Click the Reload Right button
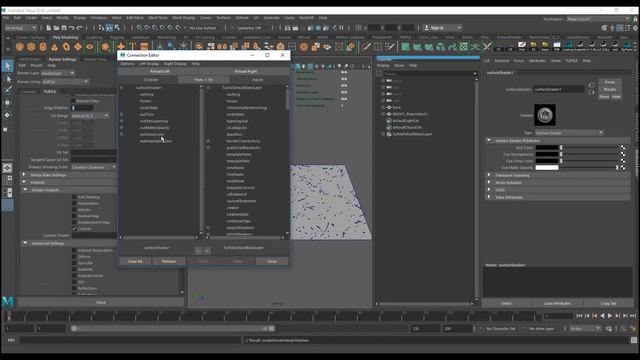Viewport: 640px width, 360px height. [x=246, y=71]
